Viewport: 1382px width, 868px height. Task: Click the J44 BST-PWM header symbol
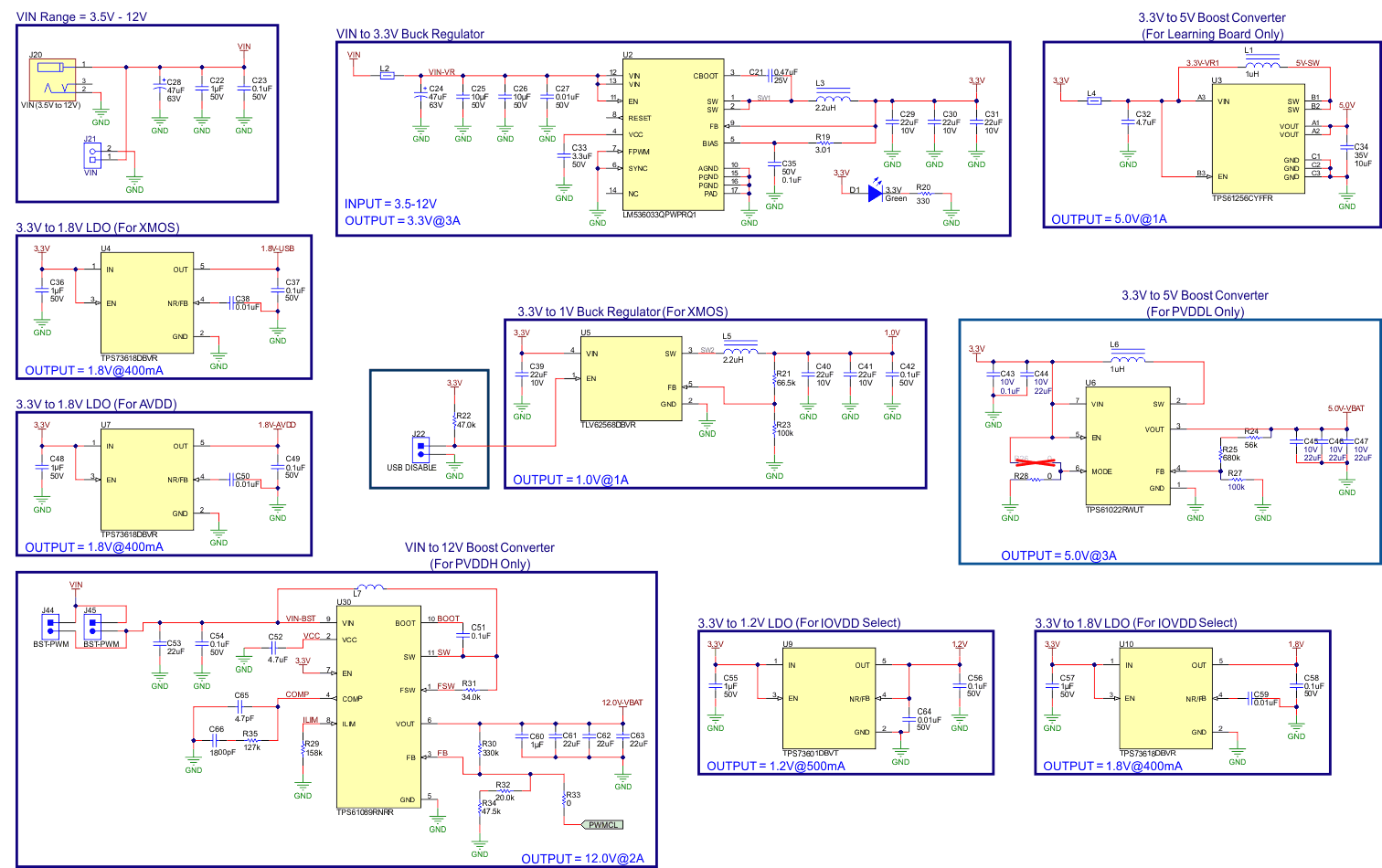(x=49, y=626)
